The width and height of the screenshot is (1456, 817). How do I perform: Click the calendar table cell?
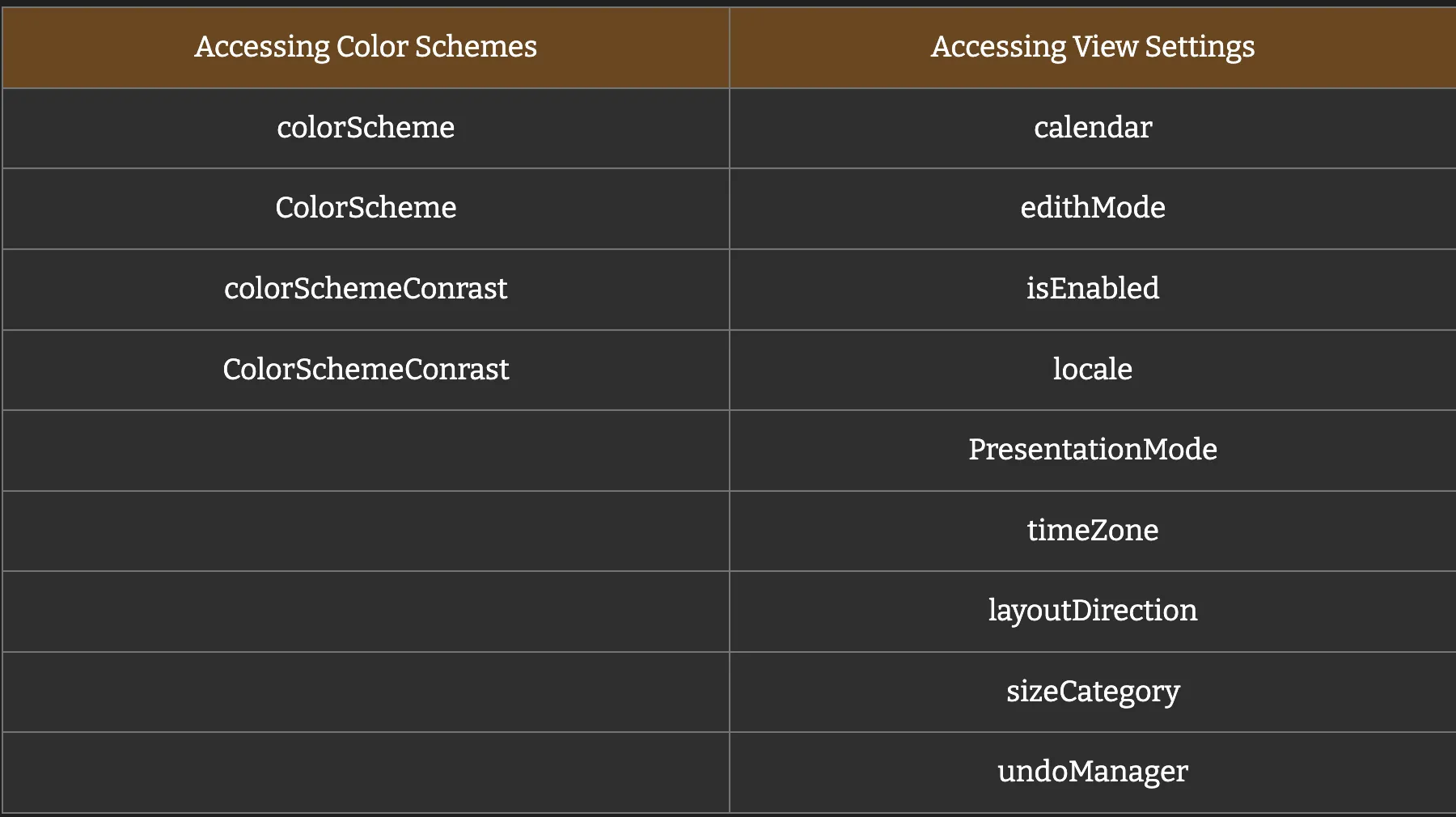1093,128
